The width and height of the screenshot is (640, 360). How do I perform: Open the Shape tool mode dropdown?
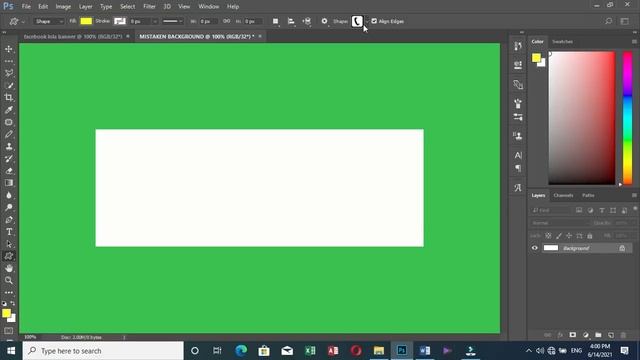pyautogui.click(x=49, y=21)
